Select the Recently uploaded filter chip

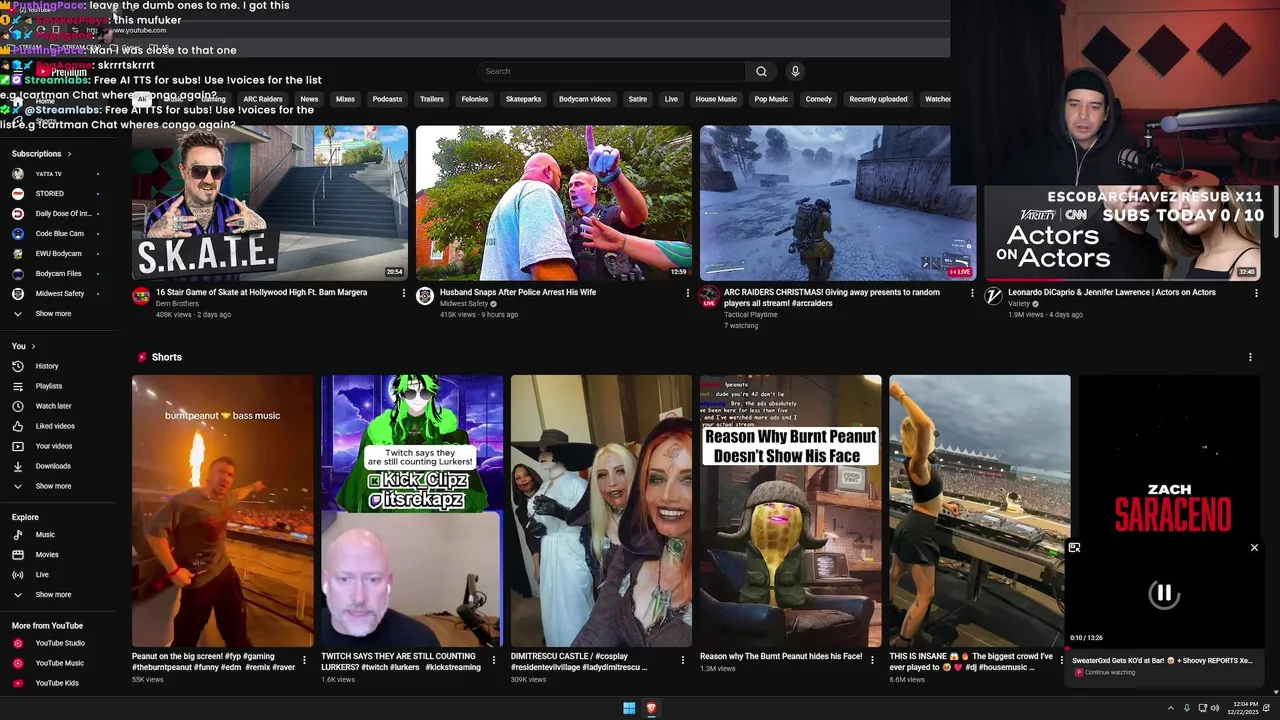pos(878,99)
